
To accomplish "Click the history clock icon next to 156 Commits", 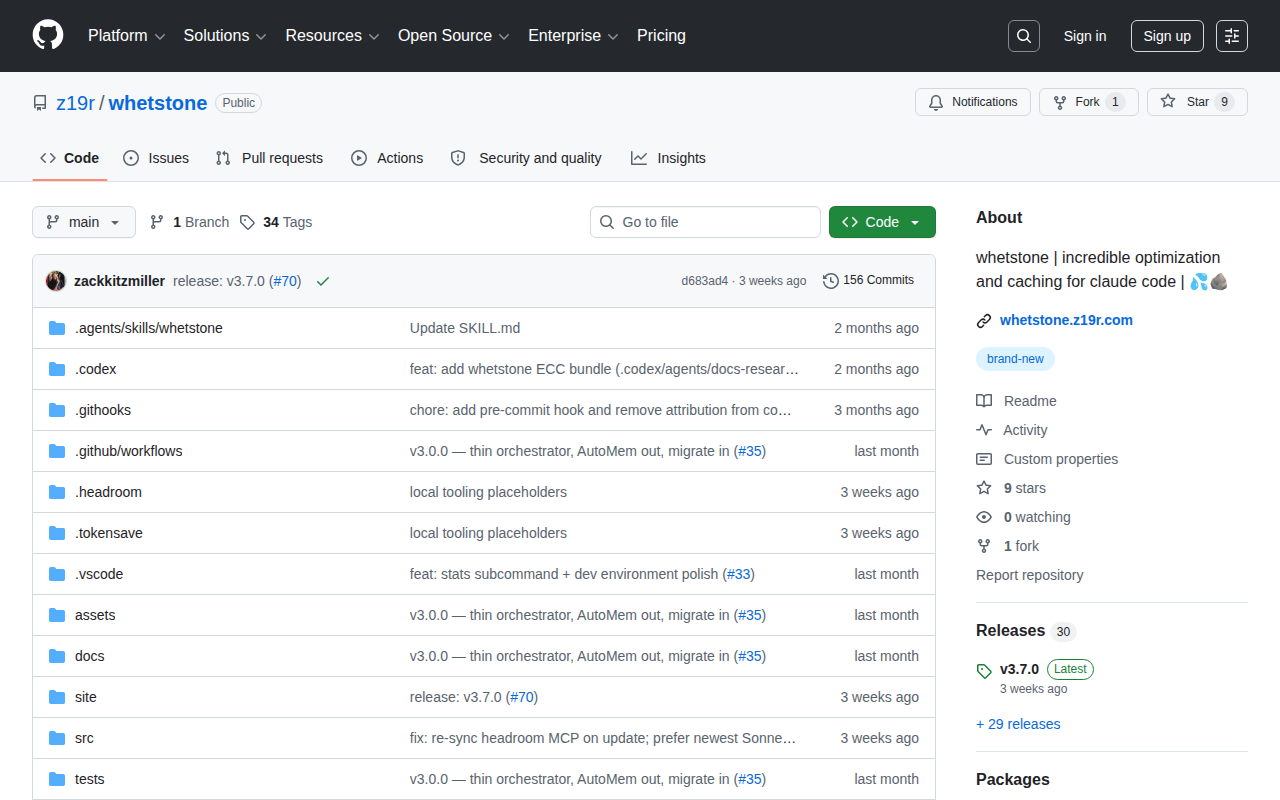I will 831,281.
